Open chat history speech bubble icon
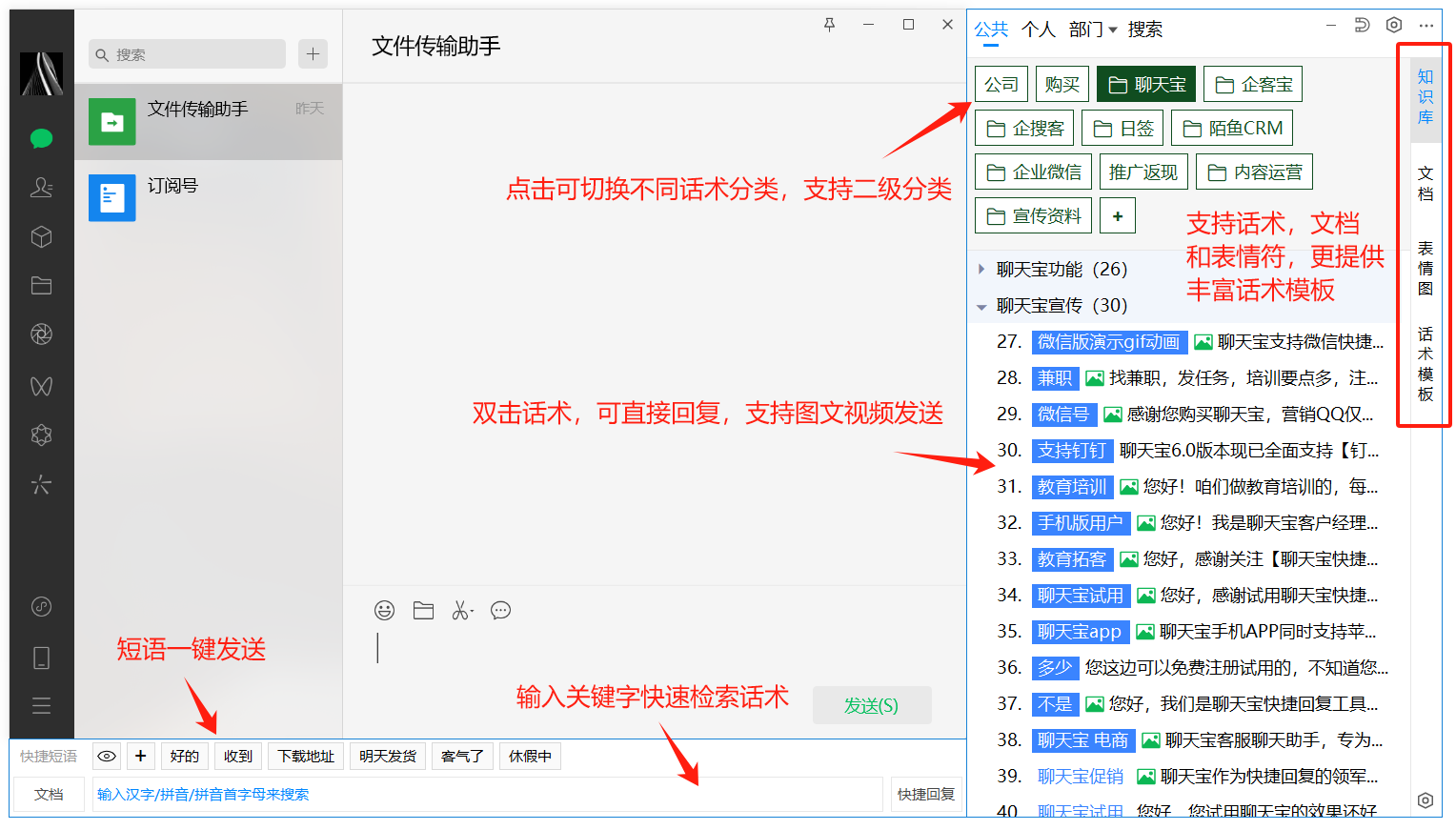Image resolution: width=1456 pixels, height=830 pixels. (x=500, y=611)
